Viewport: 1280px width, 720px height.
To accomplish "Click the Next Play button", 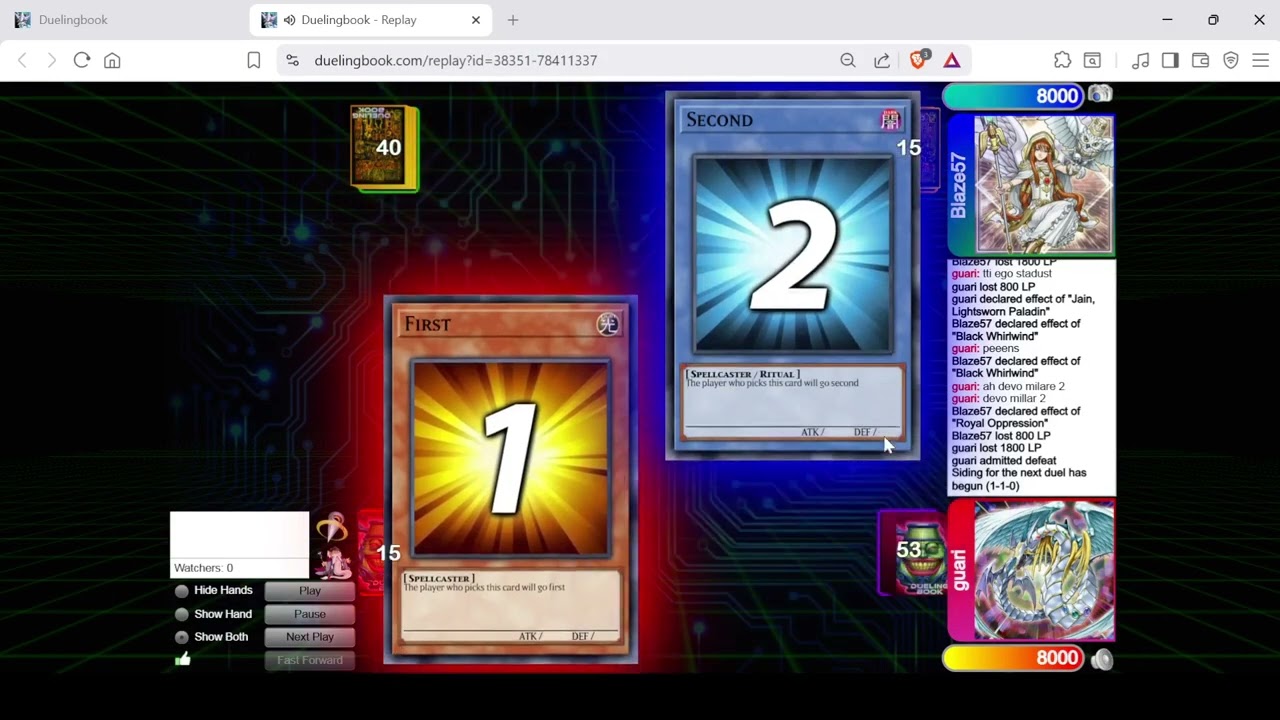I will (x=310, y=637).
